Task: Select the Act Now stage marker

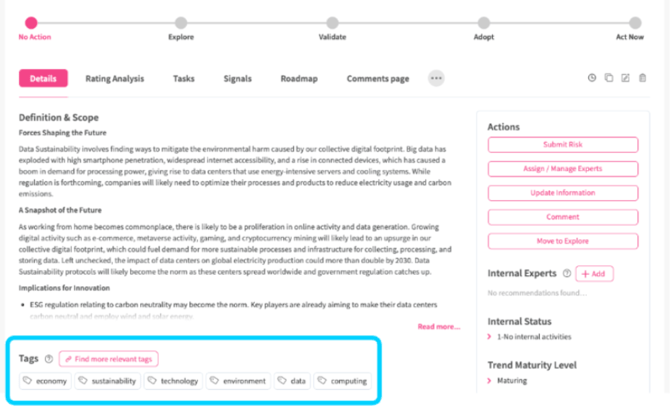Action: pyautogui.click(x=635, y=23)
